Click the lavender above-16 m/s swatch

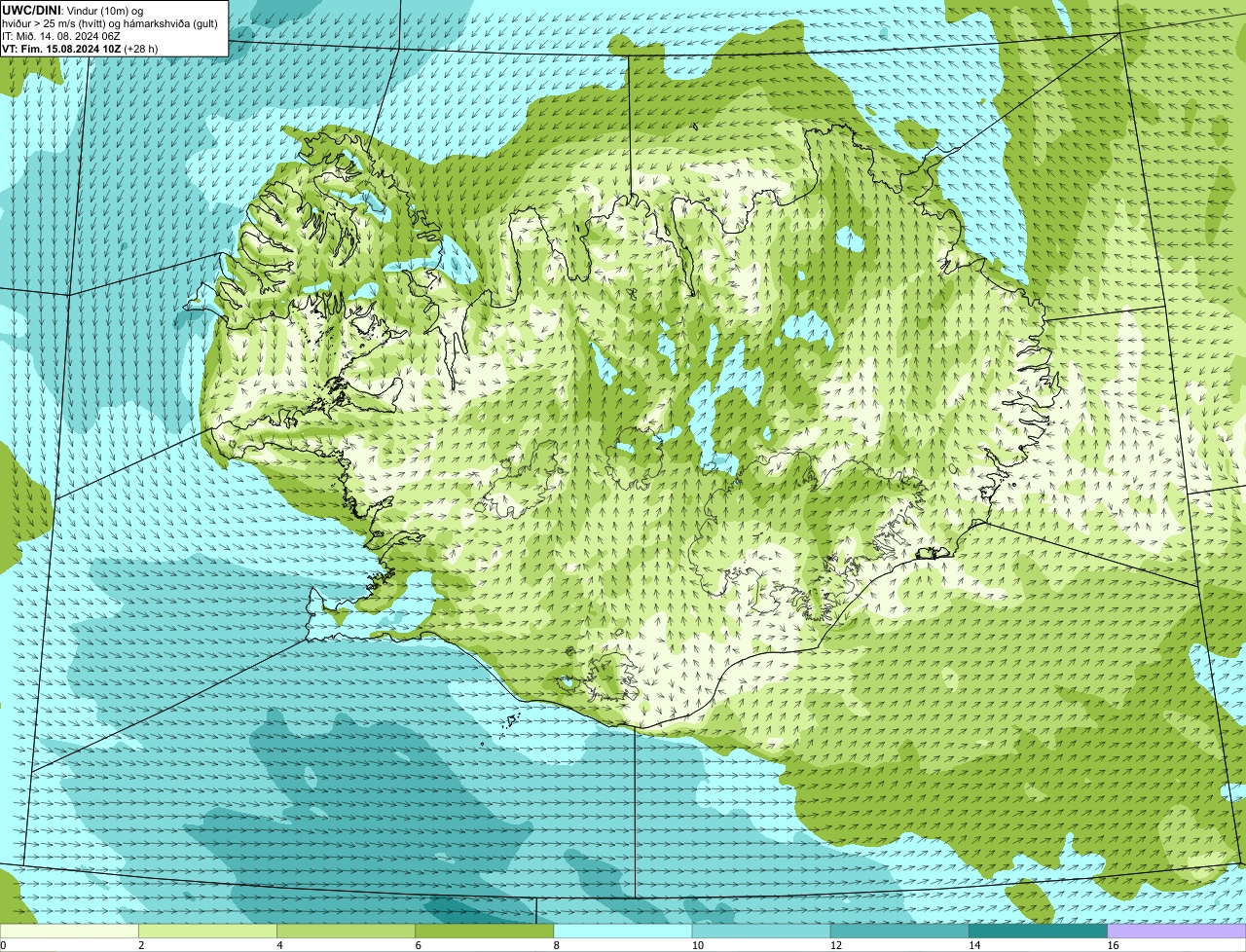[x=1177, y=931]
